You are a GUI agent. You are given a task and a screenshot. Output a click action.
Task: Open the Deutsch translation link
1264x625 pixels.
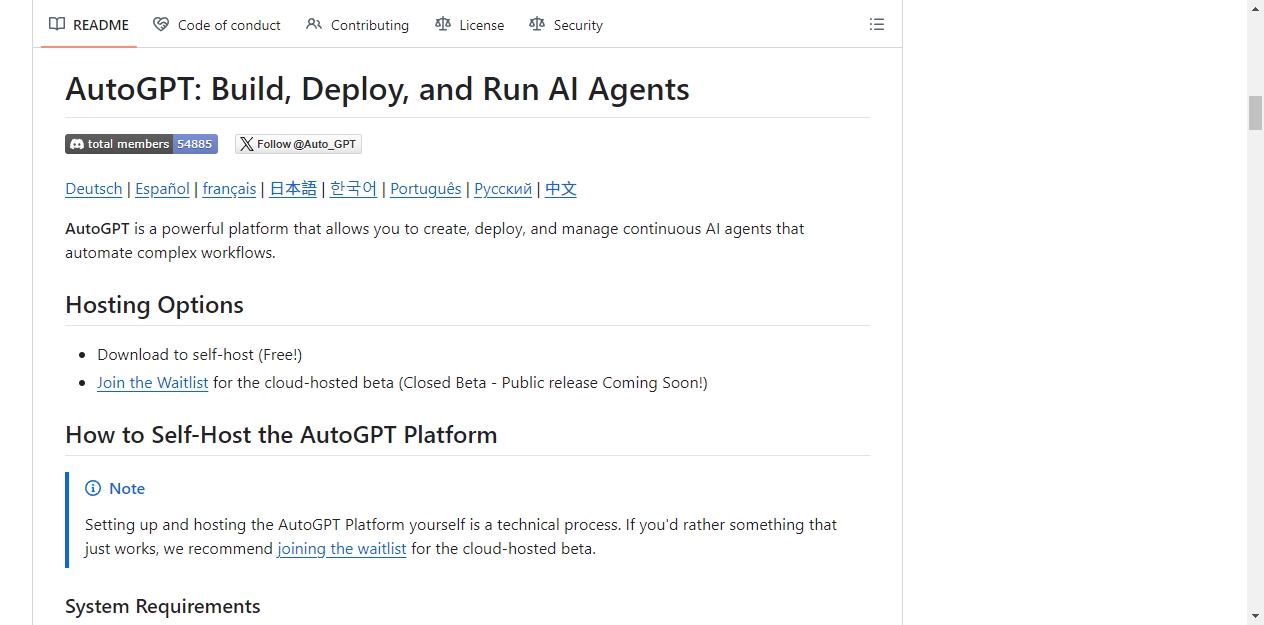(x=94, y=189)
